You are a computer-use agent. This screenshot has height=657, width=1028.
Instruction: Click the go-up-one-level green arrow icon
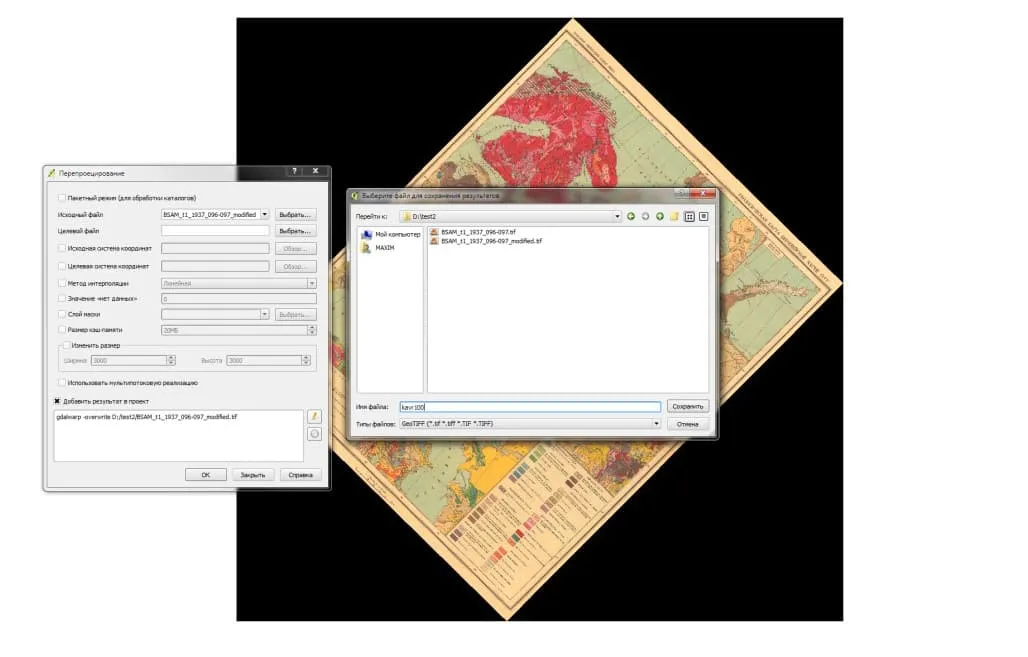point(660,215)
